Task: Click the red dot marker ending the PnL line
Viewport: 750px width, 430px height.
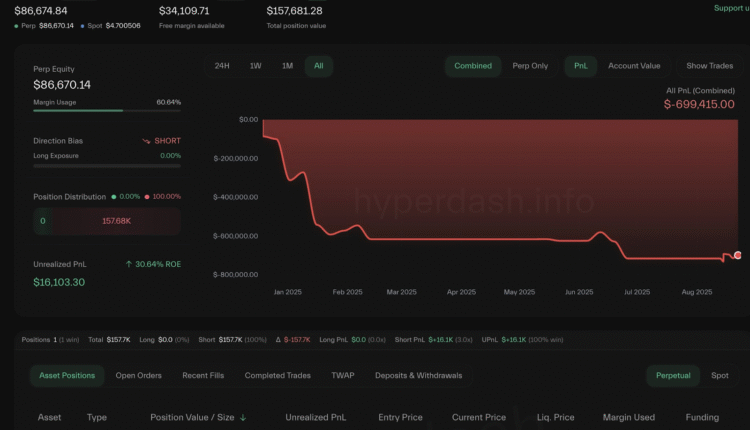Action: [738, 256]
